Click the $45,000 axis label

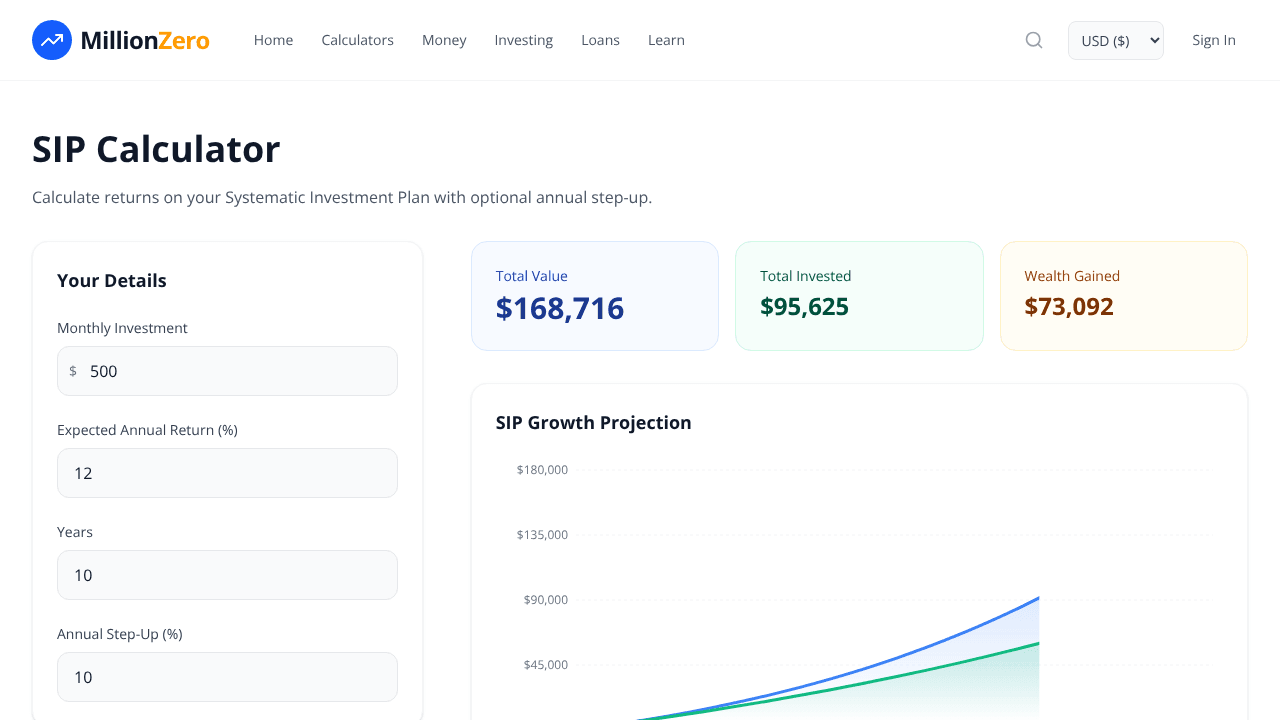[546, 665]
